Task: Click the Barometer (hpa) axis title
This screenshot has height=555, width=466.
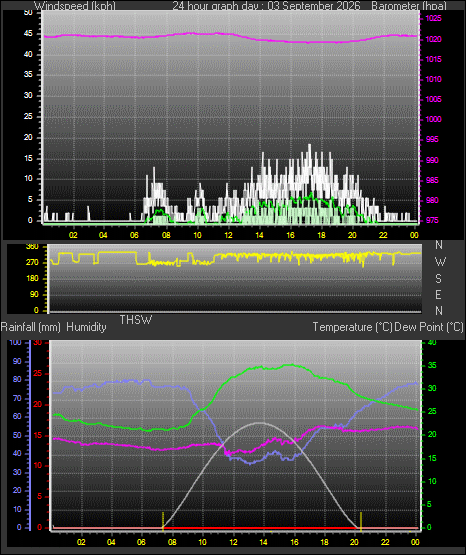Action: 409,6
